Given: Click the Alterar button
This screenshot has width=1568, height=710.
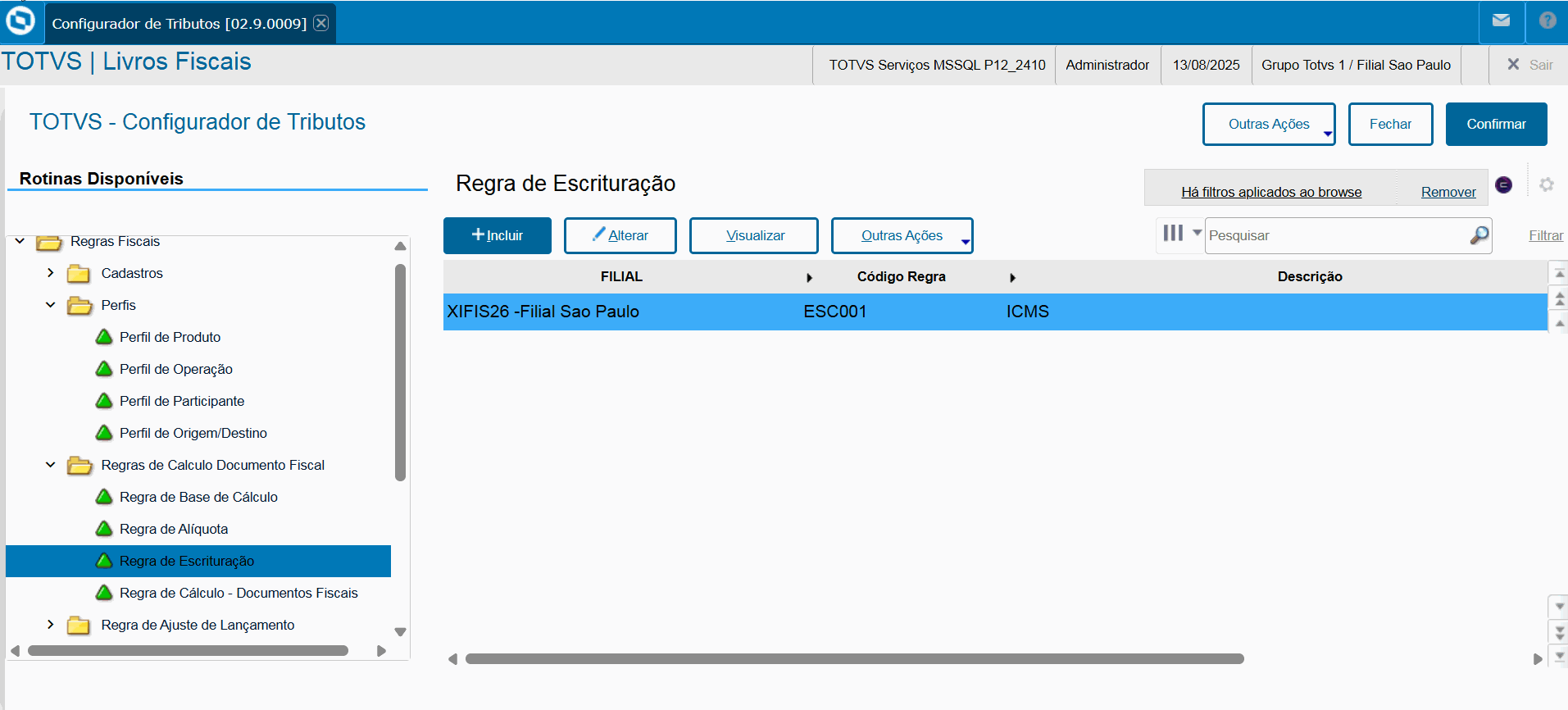Looking at the screenshot, I should pos(620,235).
